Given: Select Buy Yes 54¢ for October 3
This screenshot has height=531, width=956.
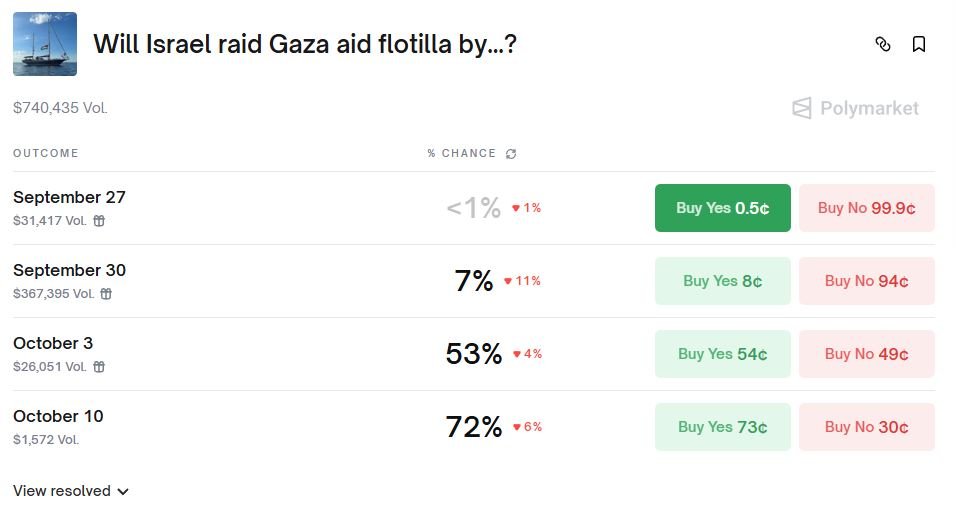Looking at the screenshot, I should [x=722, y=354].
